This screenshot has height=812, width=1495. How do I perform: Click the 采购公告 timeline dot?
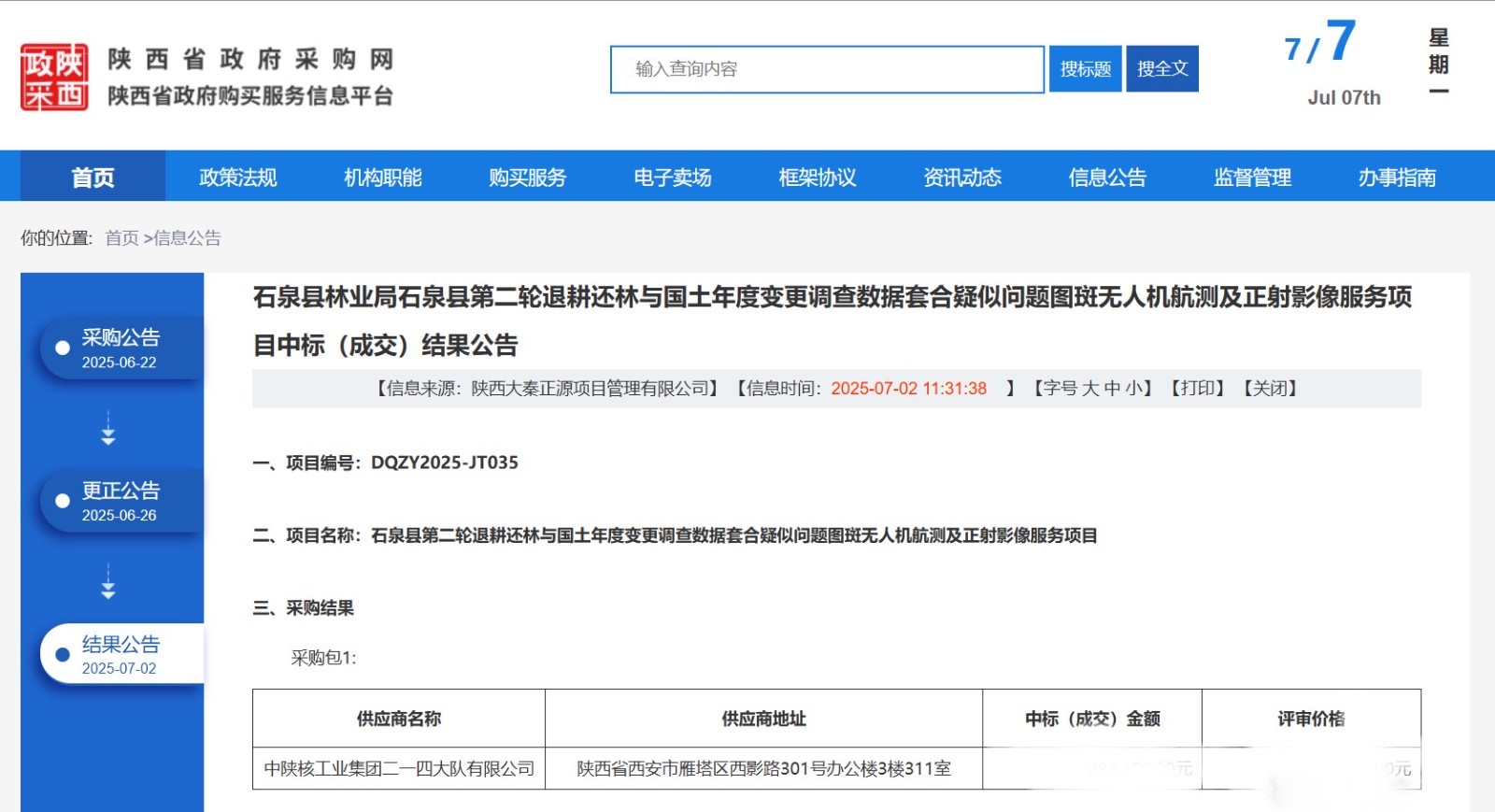[63, 348]
